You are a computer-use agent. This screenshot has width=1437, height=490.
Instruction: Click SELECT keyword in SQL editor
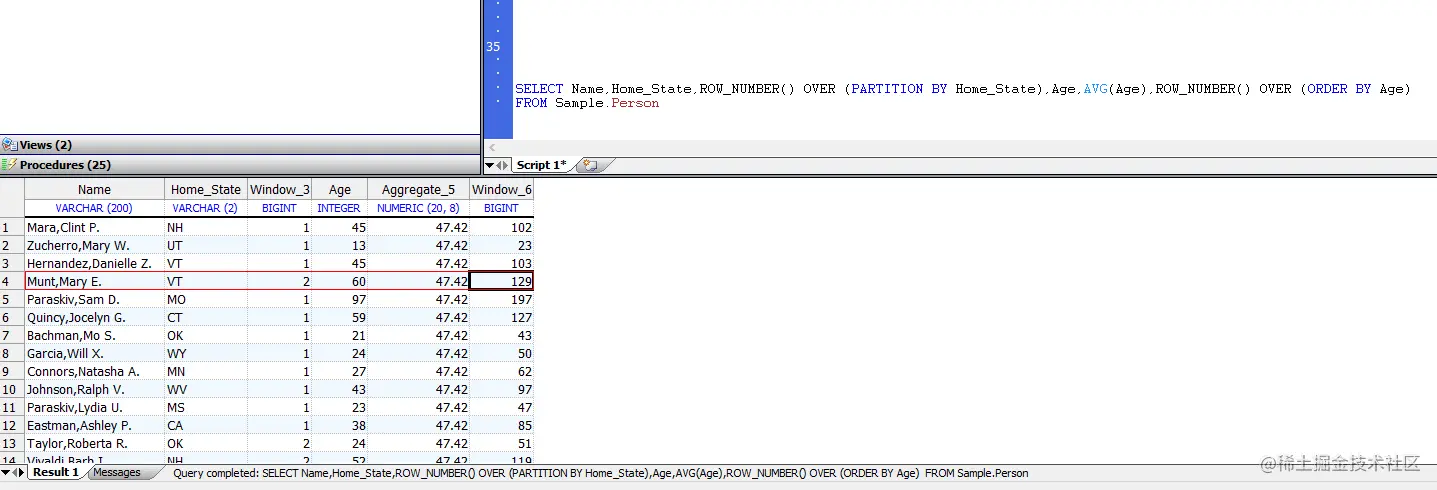click(x=539, y=89)
